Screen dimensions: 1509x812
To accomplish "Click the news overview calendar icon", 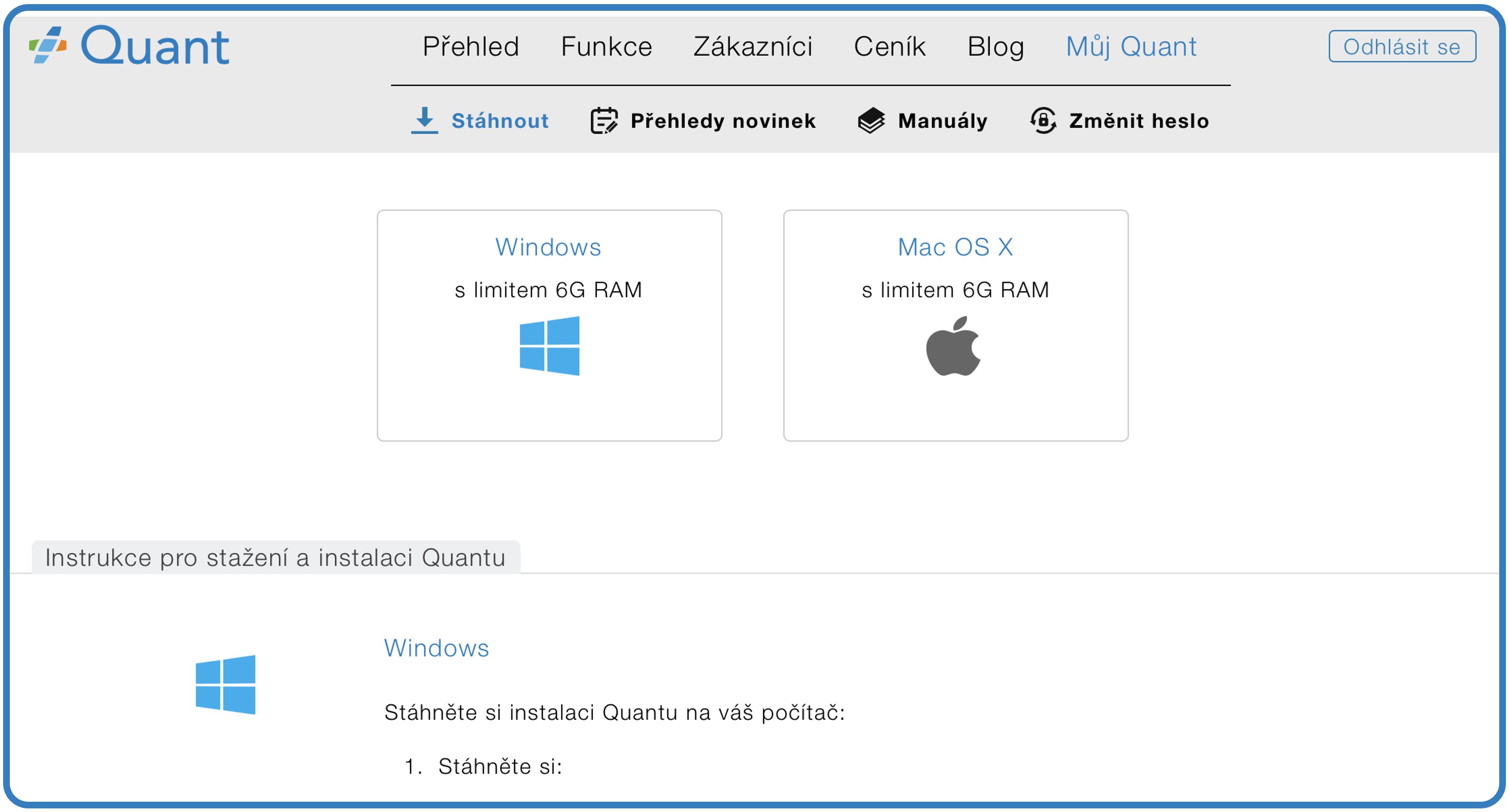I will [604, 121].
